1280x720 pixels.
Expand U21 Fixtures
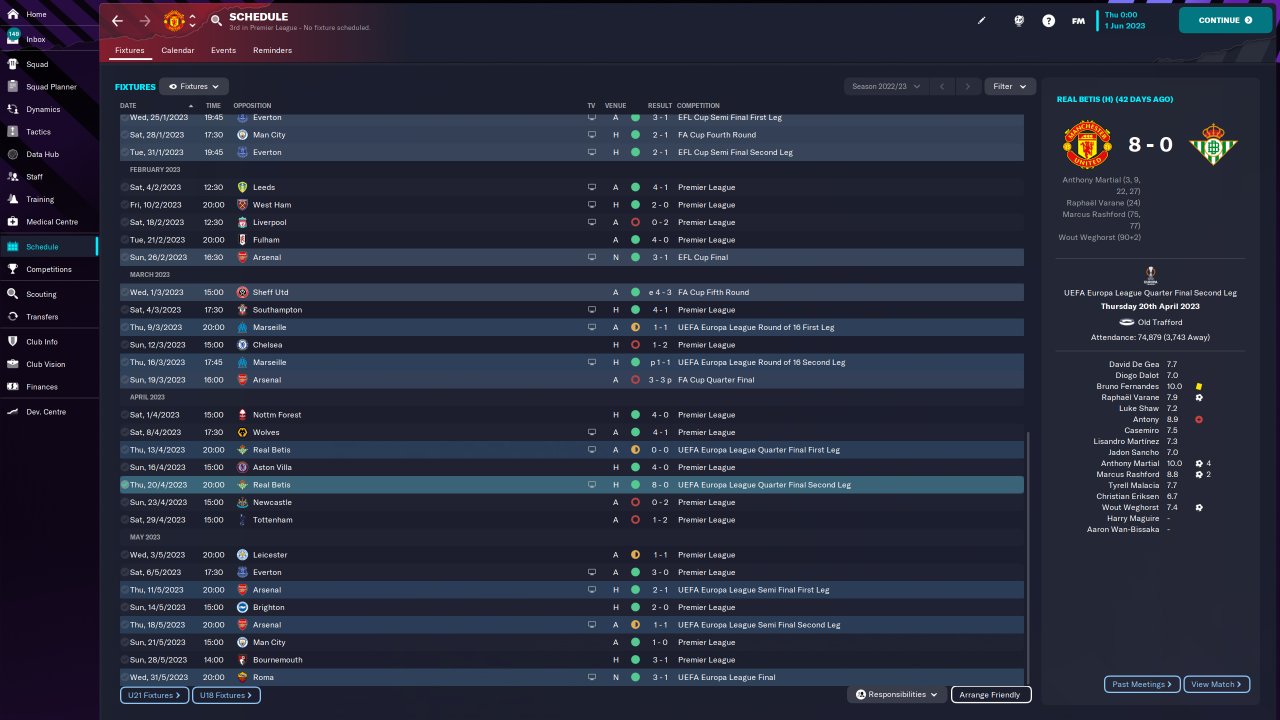[154, 695]
